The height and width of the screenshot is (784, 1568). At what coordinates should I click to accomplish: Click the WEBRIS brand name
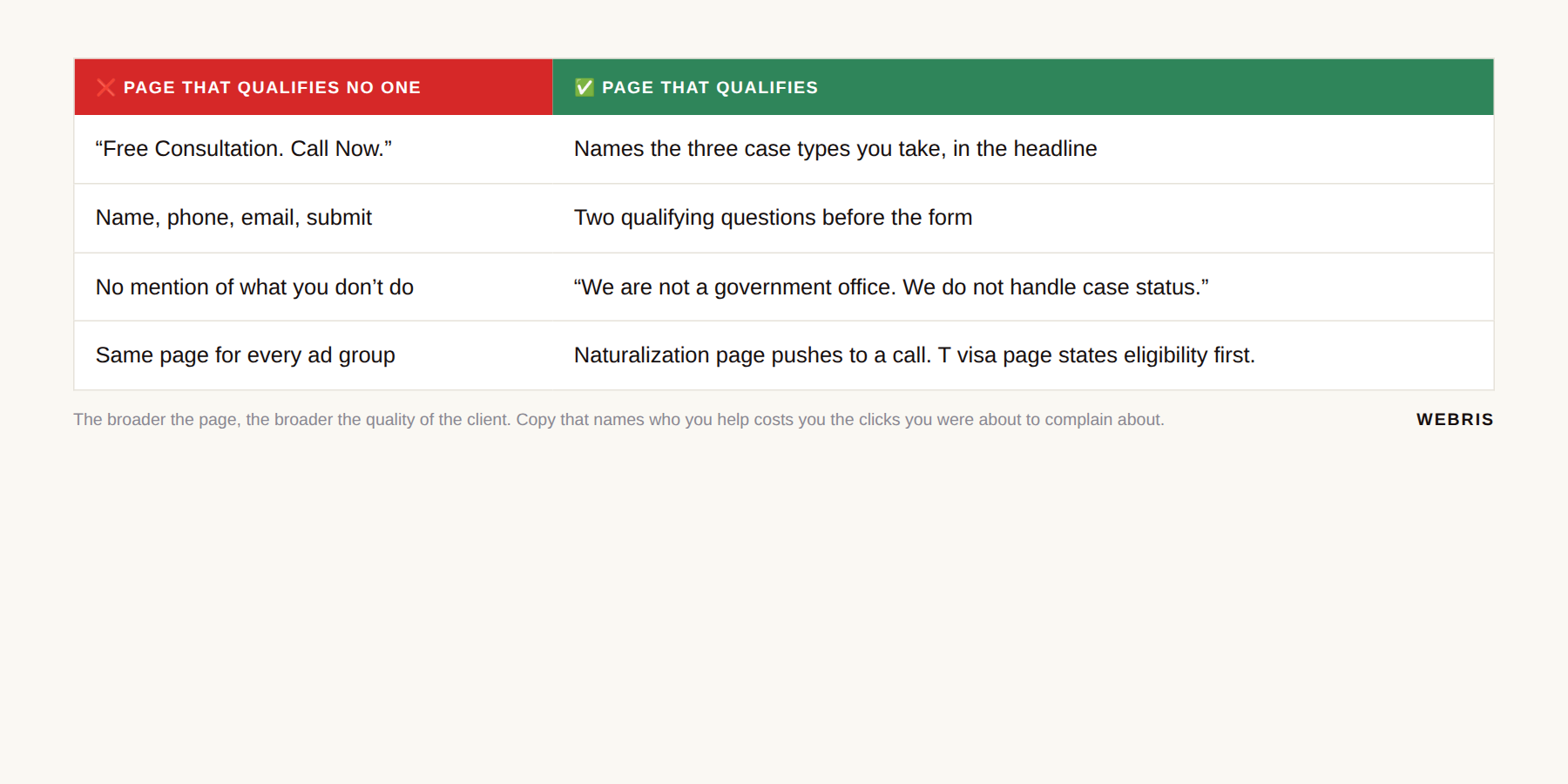[1455, 420]
